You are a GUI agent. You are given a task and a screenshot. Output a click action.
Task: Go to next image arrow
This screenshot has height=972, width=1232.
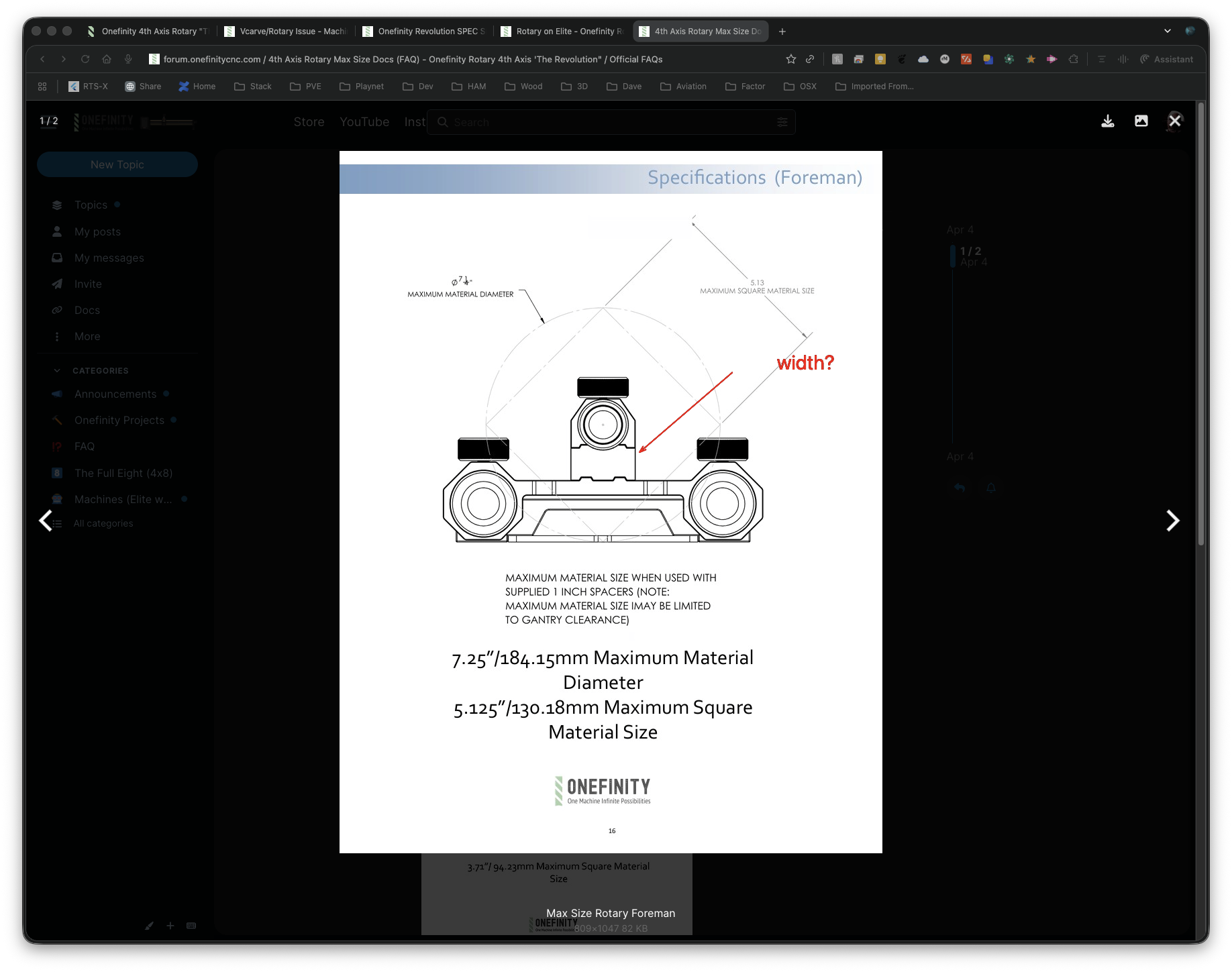point(1172,521)
